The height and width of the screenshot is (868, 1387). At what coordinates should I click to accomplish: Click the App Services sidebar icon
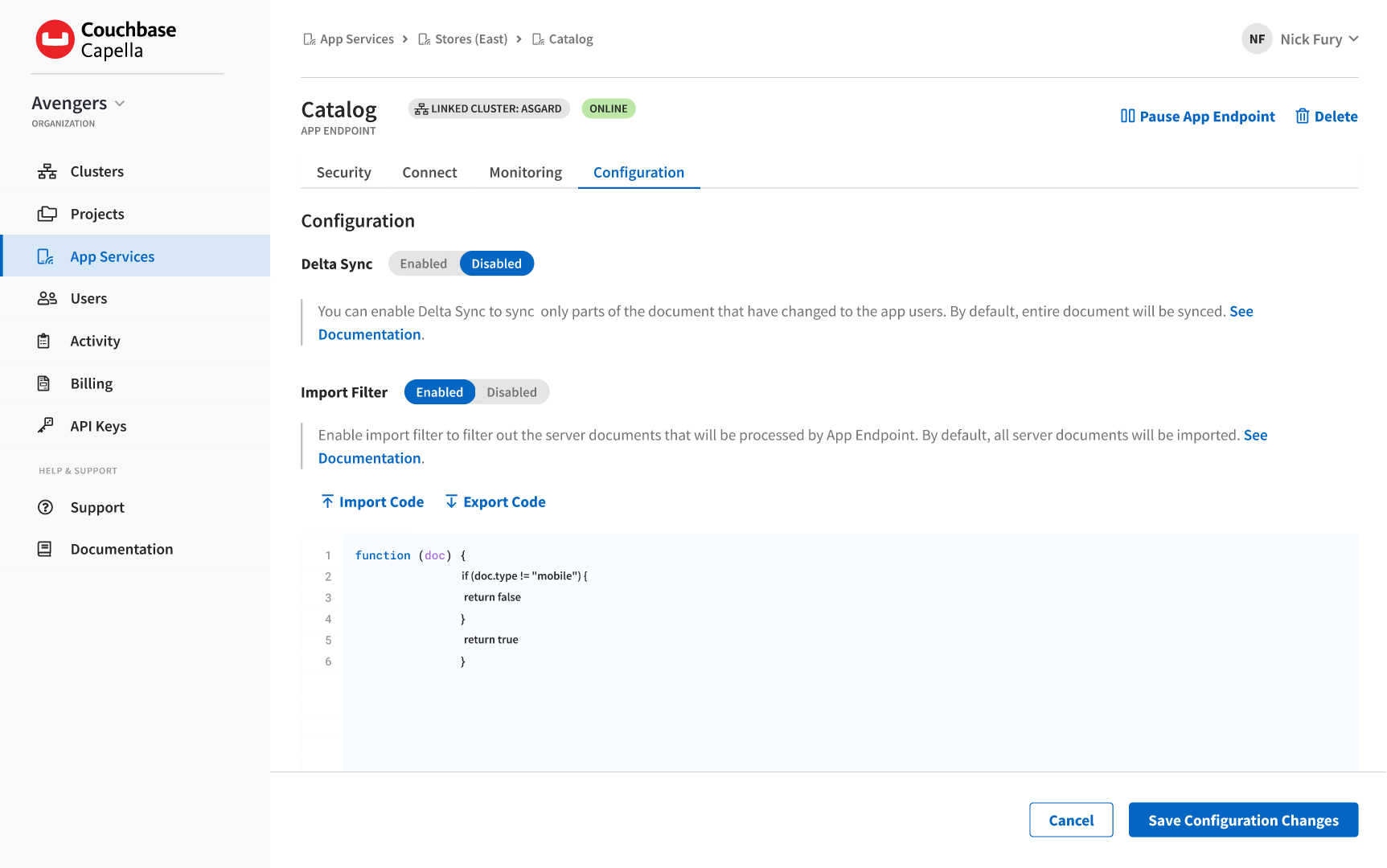[x=46, y=256]
